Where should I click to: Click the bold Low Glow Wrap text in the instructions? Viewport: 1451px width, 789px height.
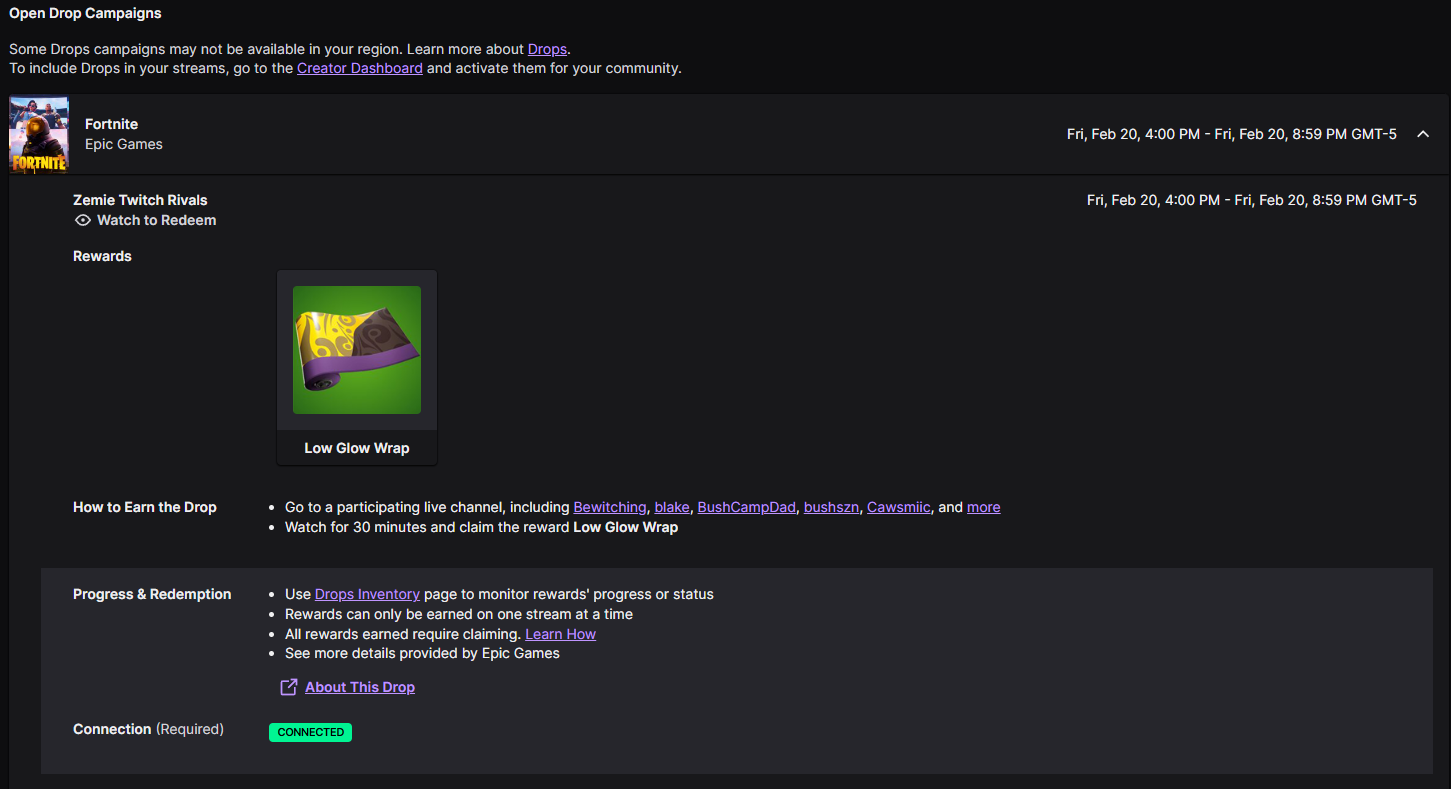point(625,527)
